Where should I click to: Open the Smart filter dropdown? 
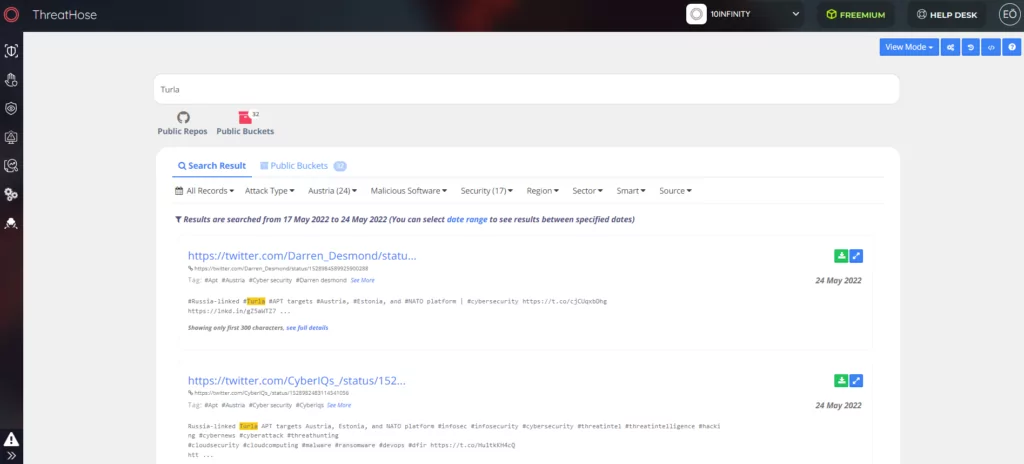coord(631,191)
